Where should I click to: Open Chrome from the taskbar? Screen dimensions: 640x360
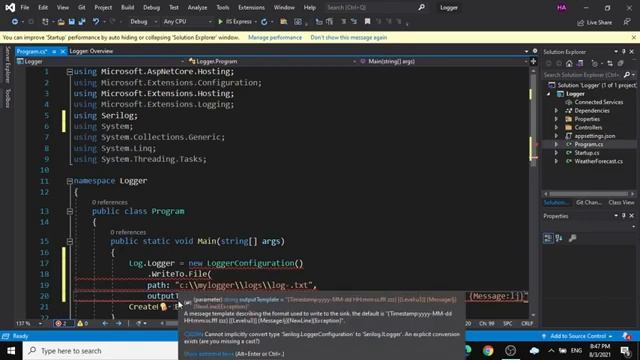click(x=488, y=351)
